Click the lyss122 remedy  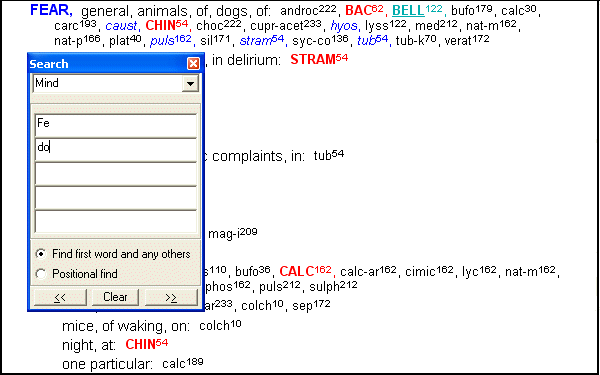(385, 26)
